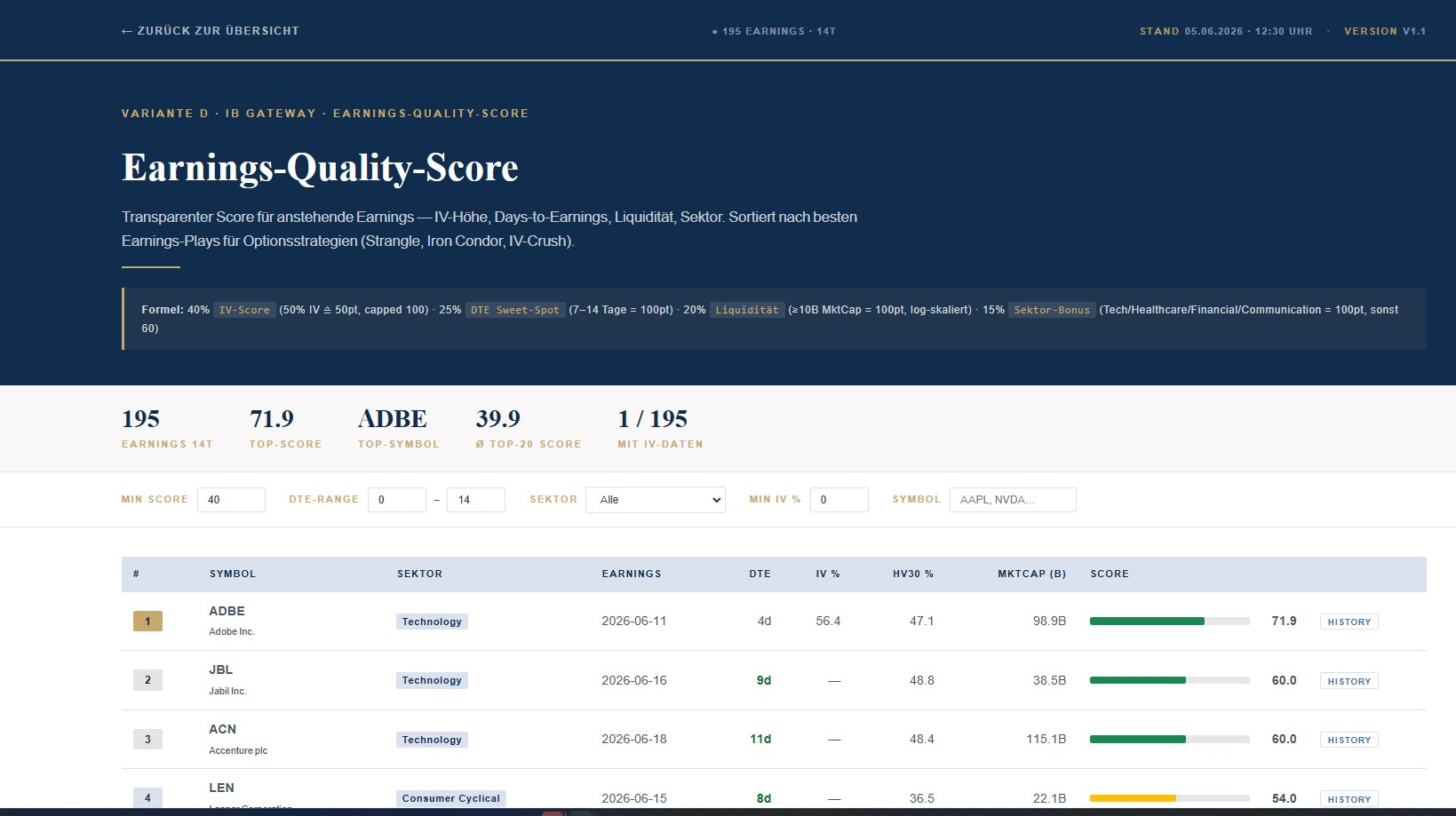
Task: Click the Sektor-Bonus formula tag
Action: pyautogui.click(x=1052, y=310)
